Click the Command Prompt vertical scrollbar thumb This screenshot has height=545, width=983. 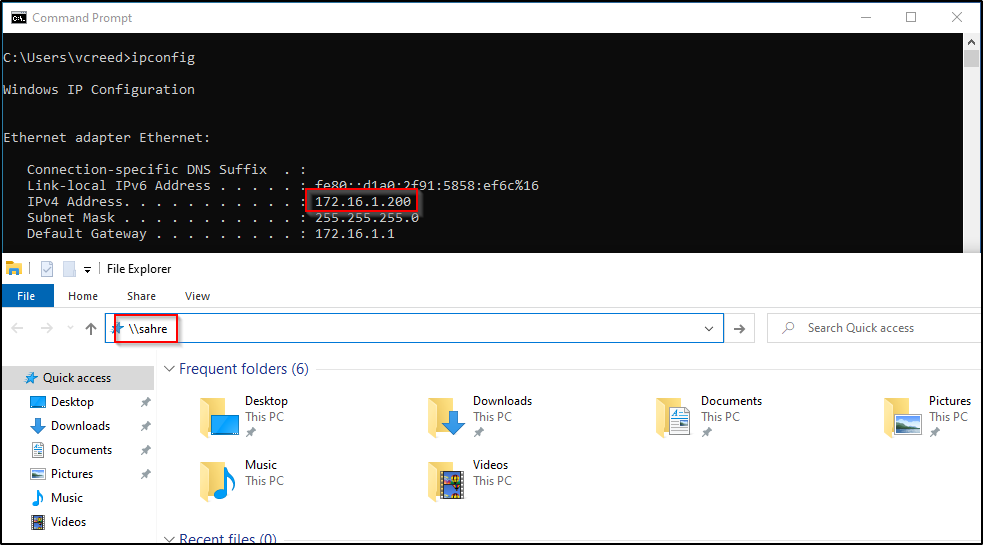pyautogui.click(x=971, y=58)
